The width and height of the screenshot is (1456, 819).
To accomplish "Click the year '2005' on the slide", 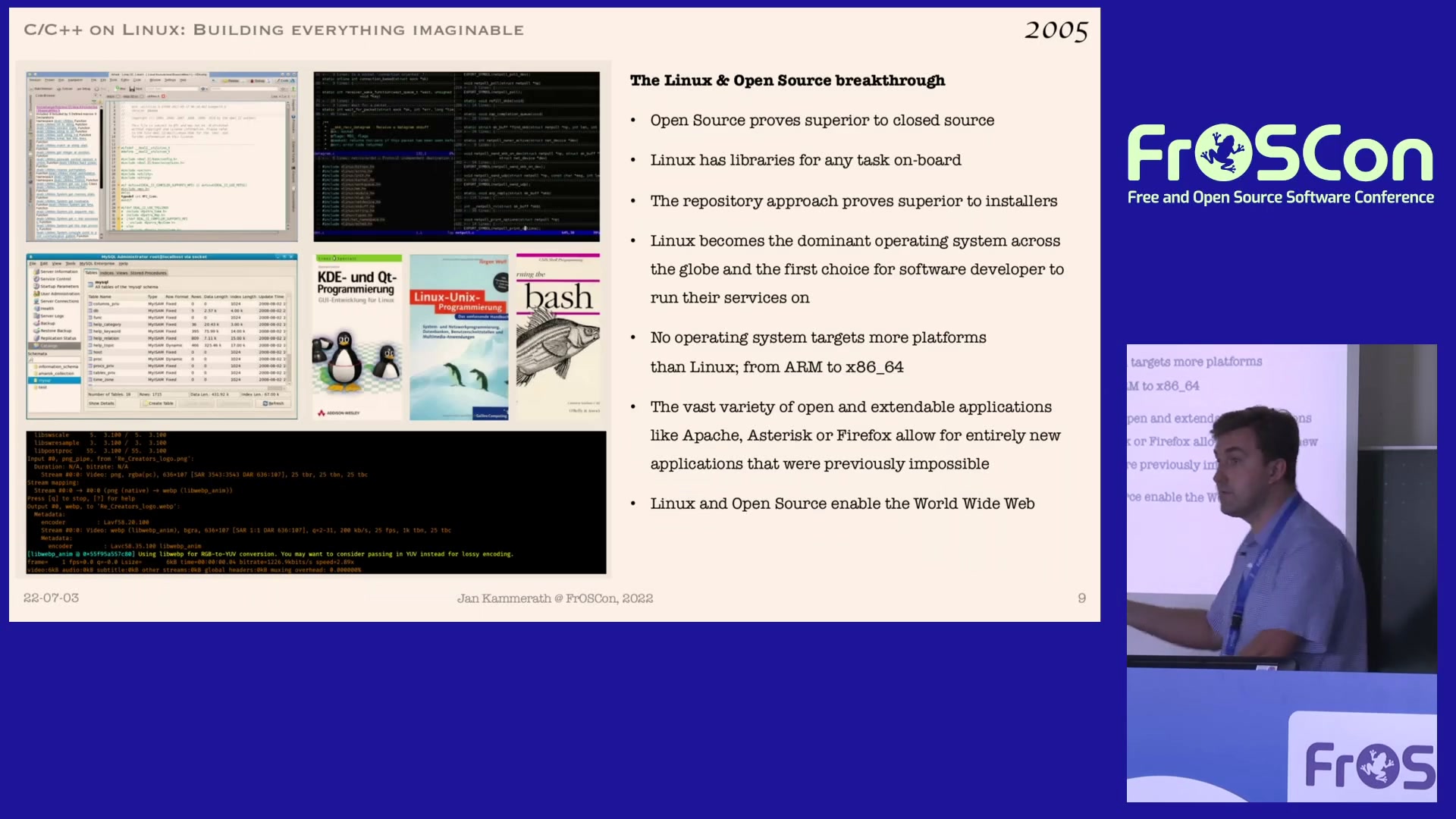I will point(1056,30).
